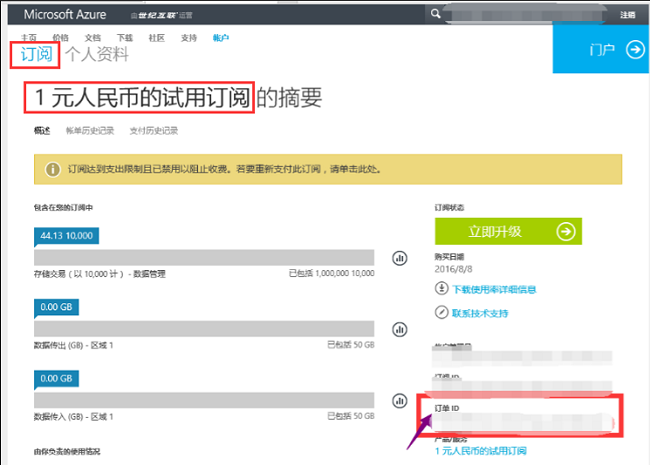Click the arrow icon on 门户 tile
Viewport: 650px width, 465px height.
(x=633, y=50)
